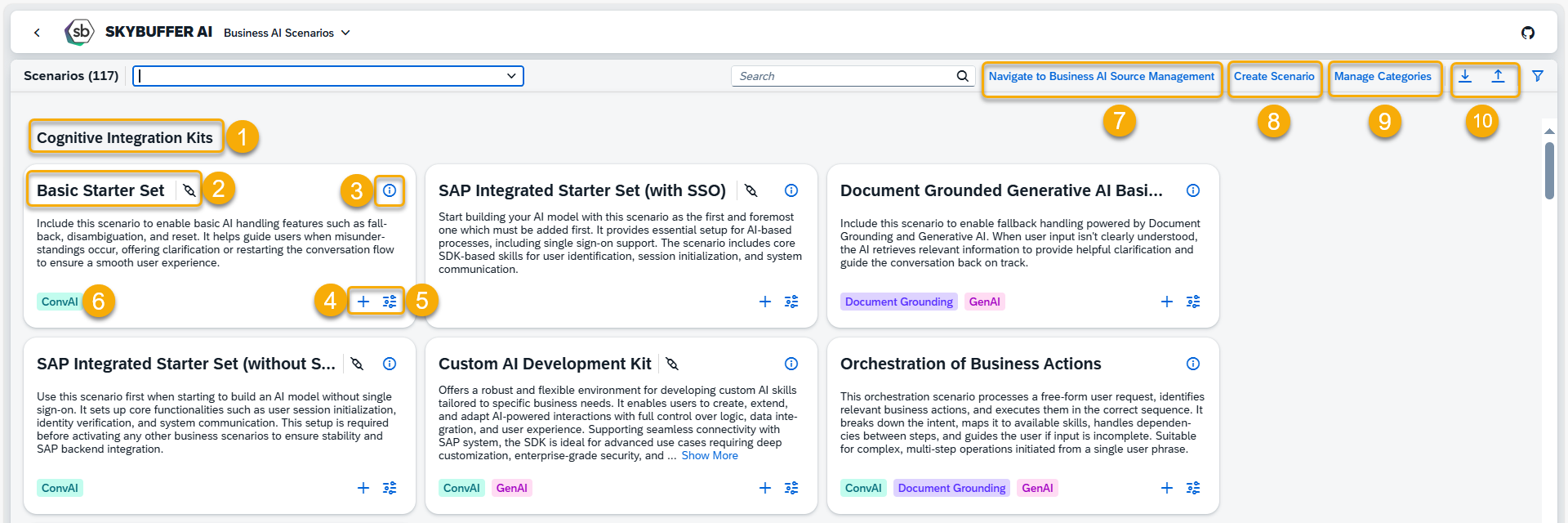This screenshot has height=523, width=1568.
Task: Click ConvAI tag on Basic Starter Set
Action: pyautogui.click(x=60, y=302)
